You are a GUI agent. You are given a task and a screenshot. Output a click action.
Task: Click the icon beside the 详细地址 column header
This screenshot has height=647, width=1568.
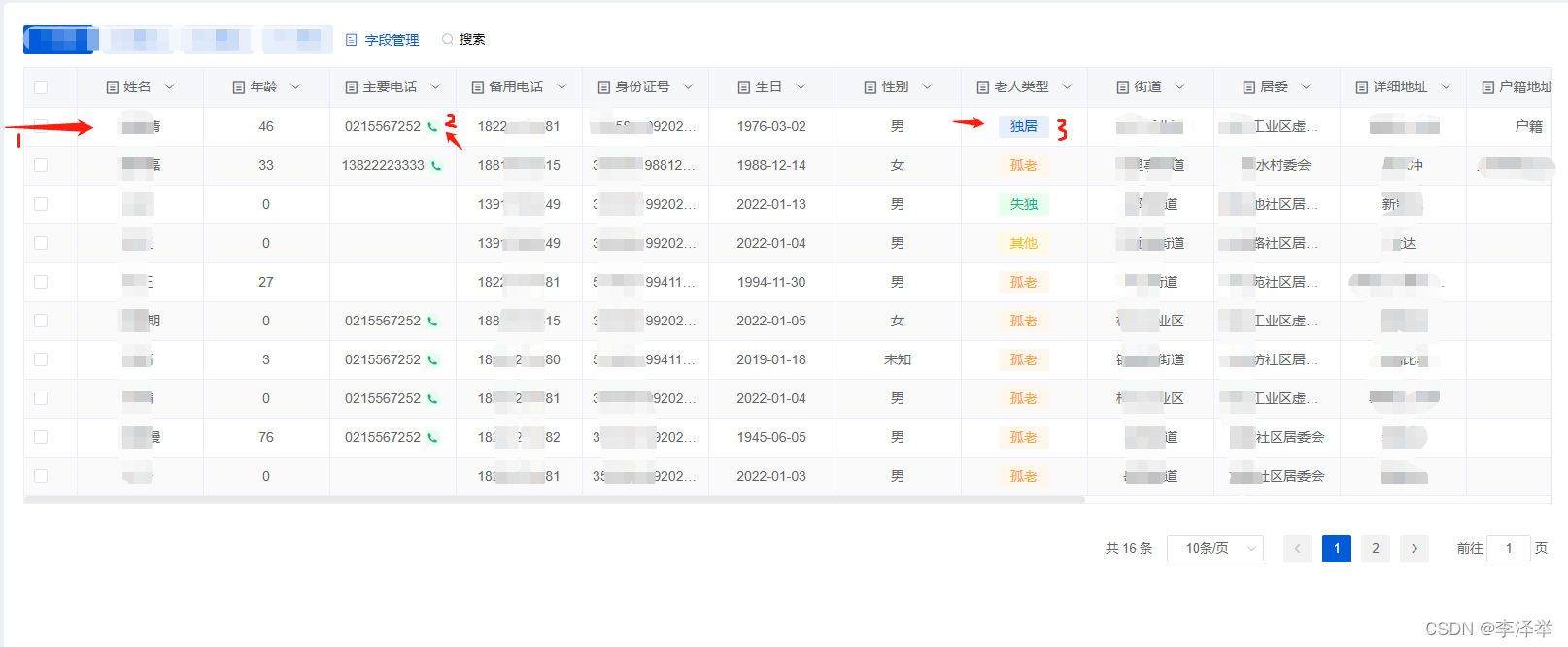(x=1361, y=87)
